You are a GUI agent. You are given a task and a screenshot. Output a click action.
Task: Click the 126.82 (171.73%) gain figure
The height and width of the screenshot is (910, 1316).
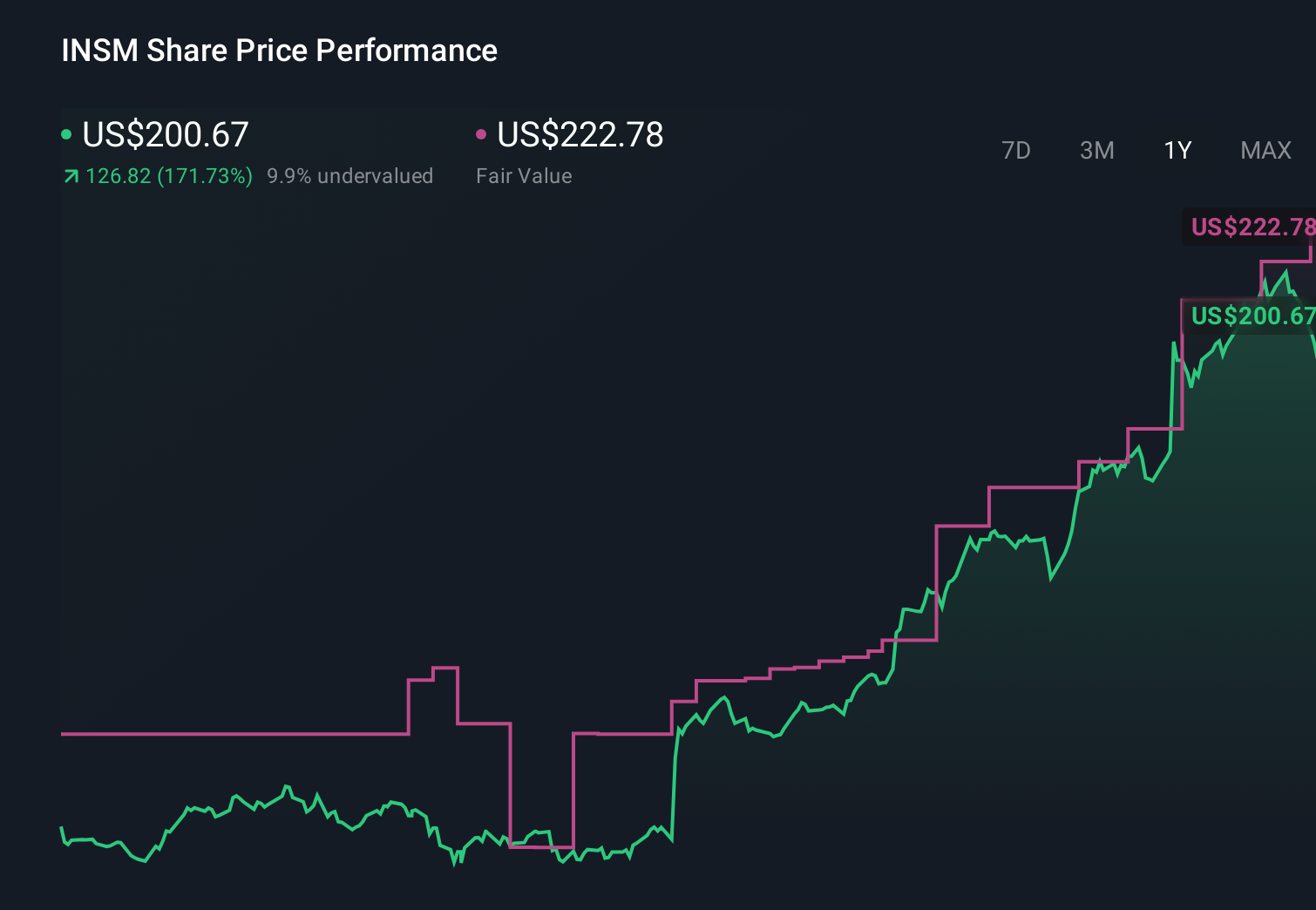coord(170,175)
